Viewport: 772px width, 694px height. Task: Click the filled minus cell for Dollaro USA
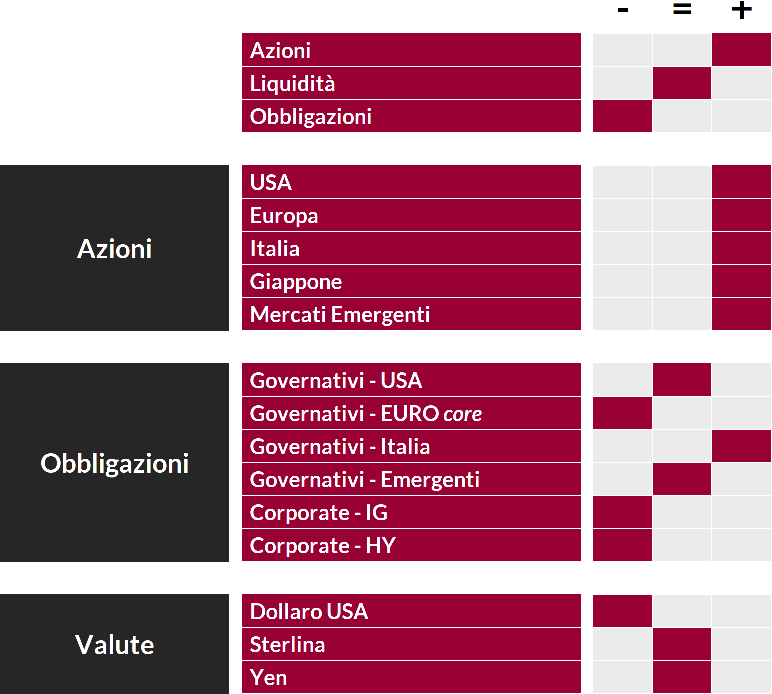click(x=622, y=611)
